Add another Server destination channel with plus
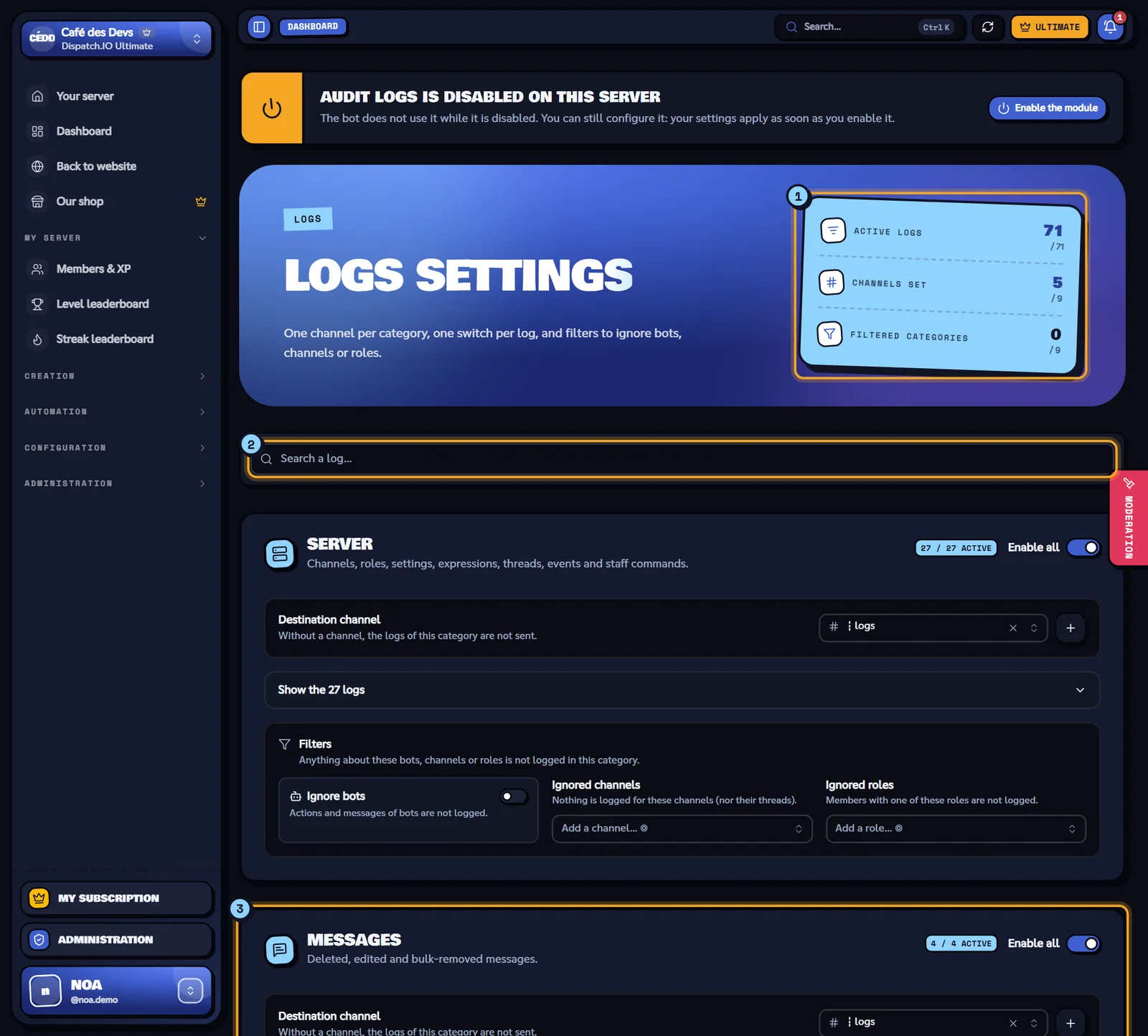This screenshot has height=1036, width=1148. pyautogui.click(x=1071, y=628)
